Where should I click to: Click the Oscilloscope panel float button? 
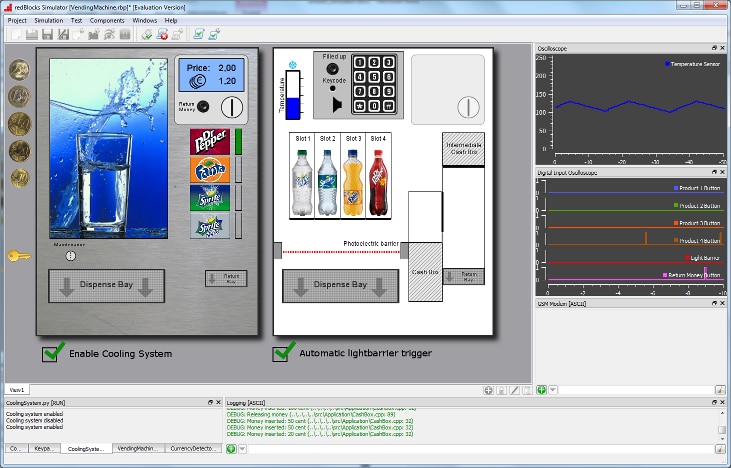pyautogui.click(x=715, y=47)
